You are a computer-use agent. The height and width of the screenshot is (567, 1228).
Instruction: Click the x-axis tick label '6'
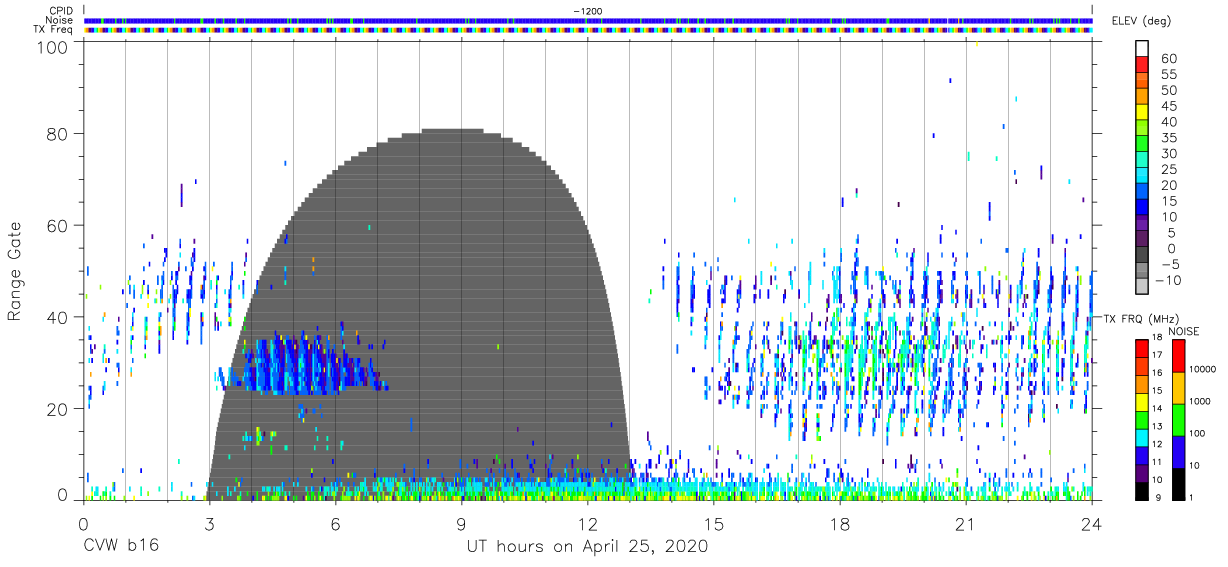[x=335, y=524]
